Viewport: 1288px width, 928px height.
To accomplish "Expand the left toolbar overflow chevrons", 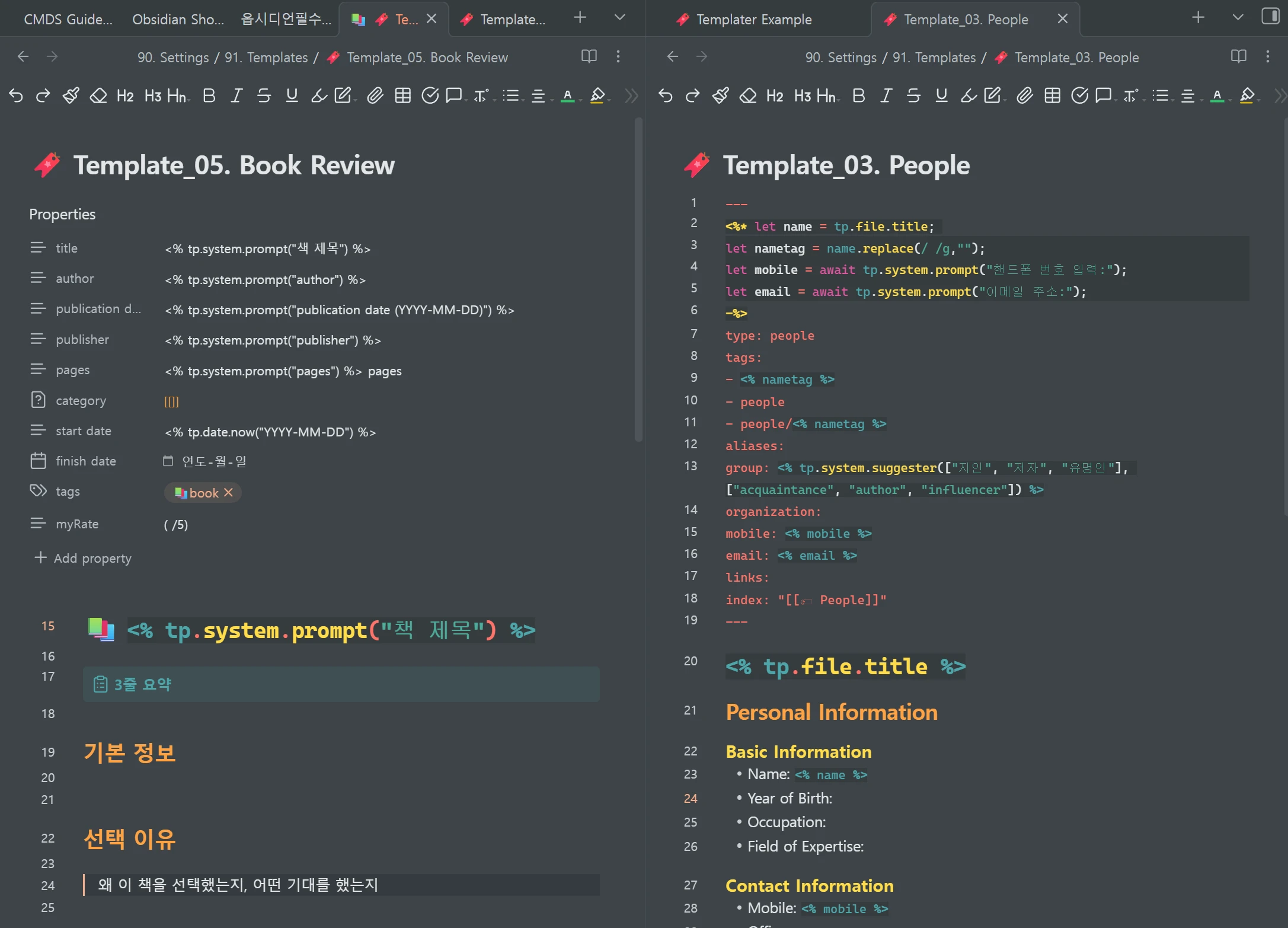I will pyautogui.click(x=632, y=95).
